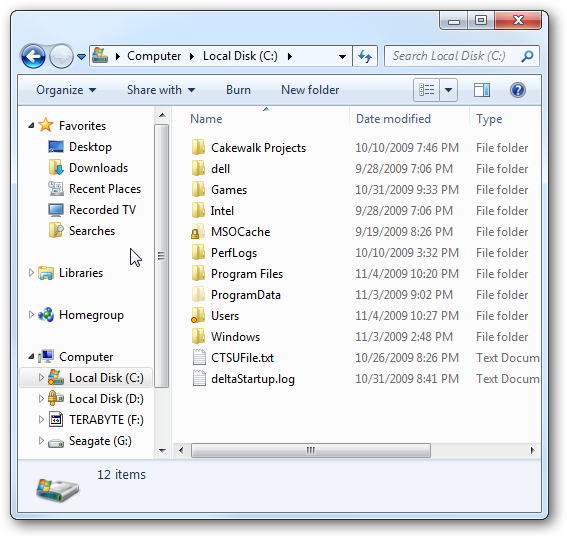
Task: Click drive icon in details pane
Action: [x=58, y=490]
